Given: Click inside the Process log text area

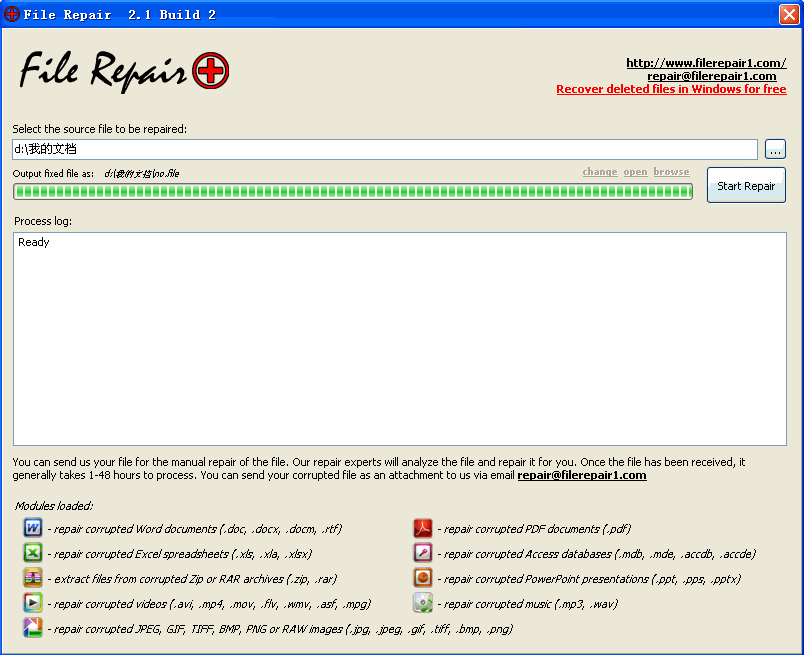Looking at the screenshot, I should click(x=400, y=339).
